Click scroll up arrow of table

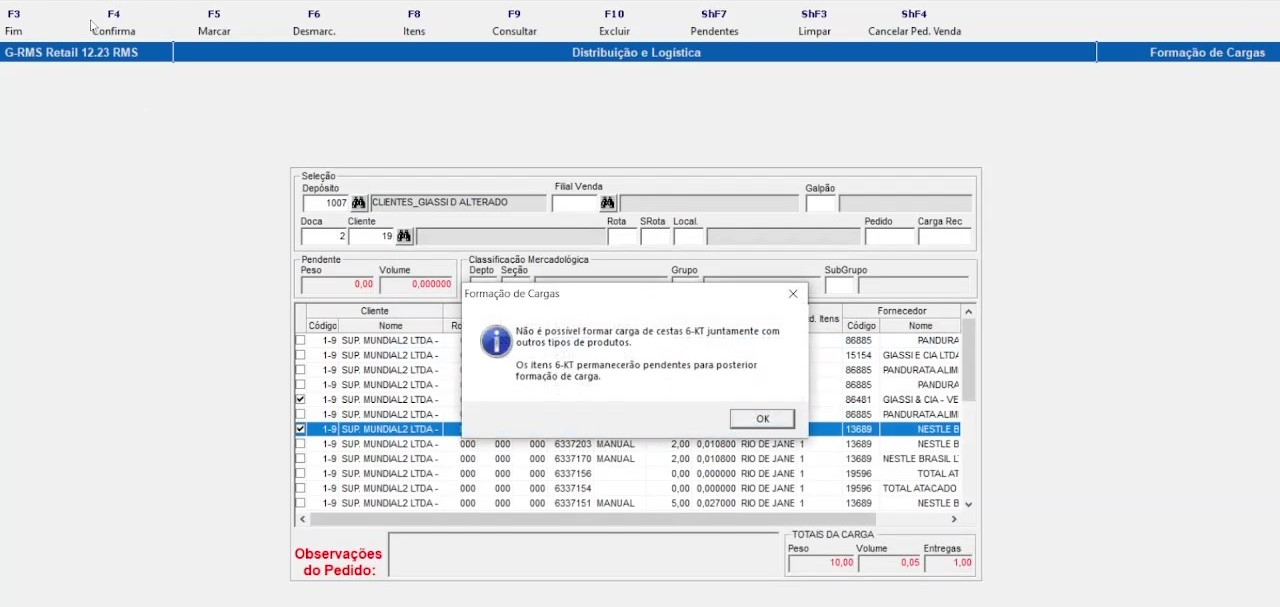[x=968, y=312]
